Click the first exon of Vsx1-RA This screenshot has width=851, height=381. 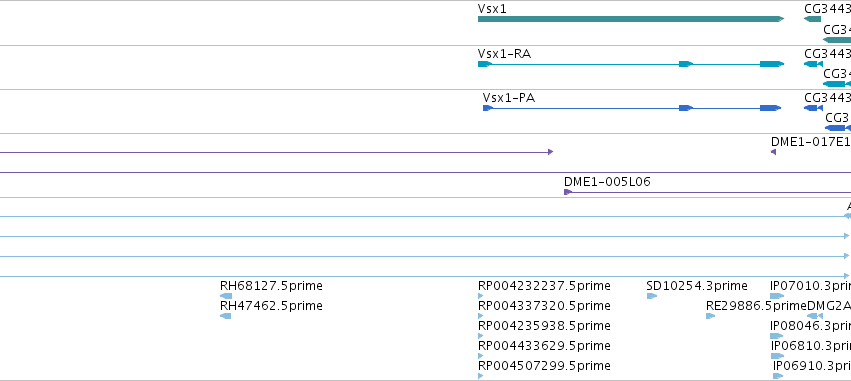coord(485,64)
